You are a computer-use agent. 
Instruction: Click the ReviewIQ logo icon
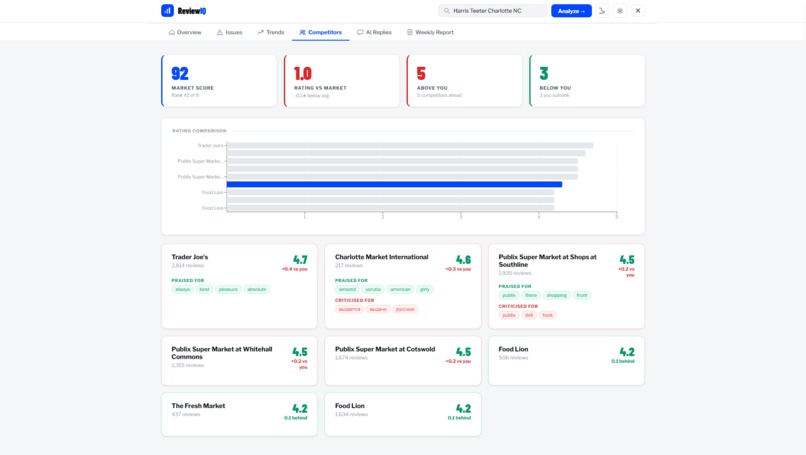[167, 11]
